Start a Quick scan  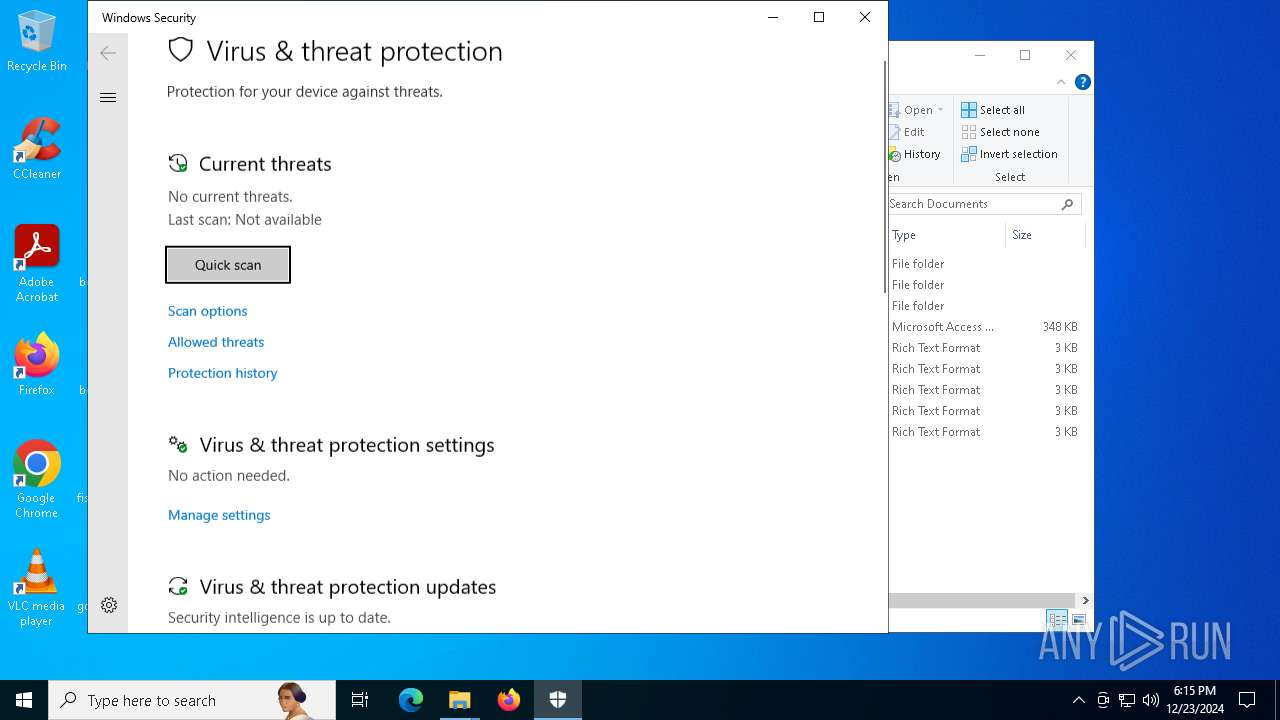[228, 265]
